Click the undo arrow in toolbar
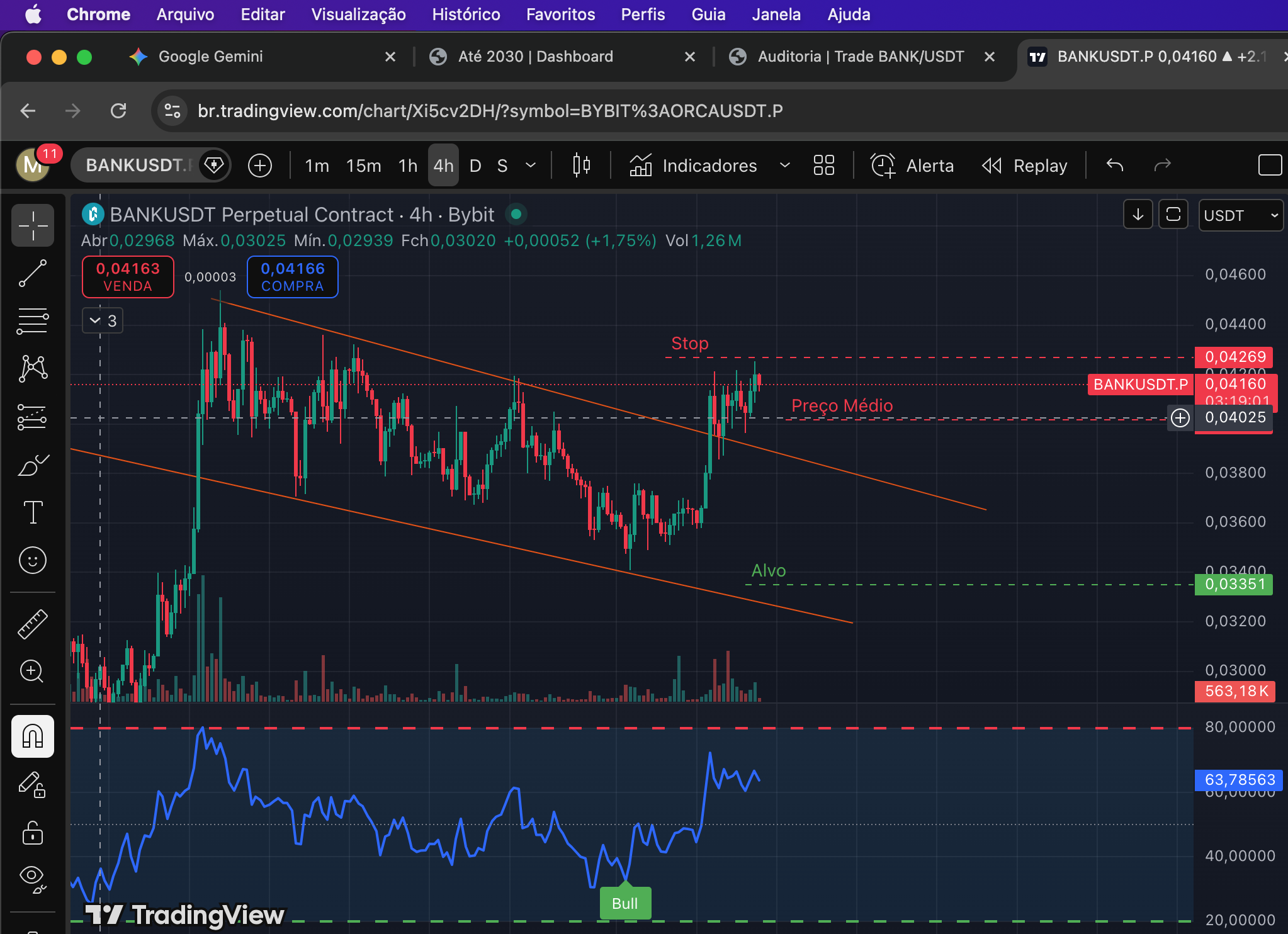 click(x=1115, y=166)
